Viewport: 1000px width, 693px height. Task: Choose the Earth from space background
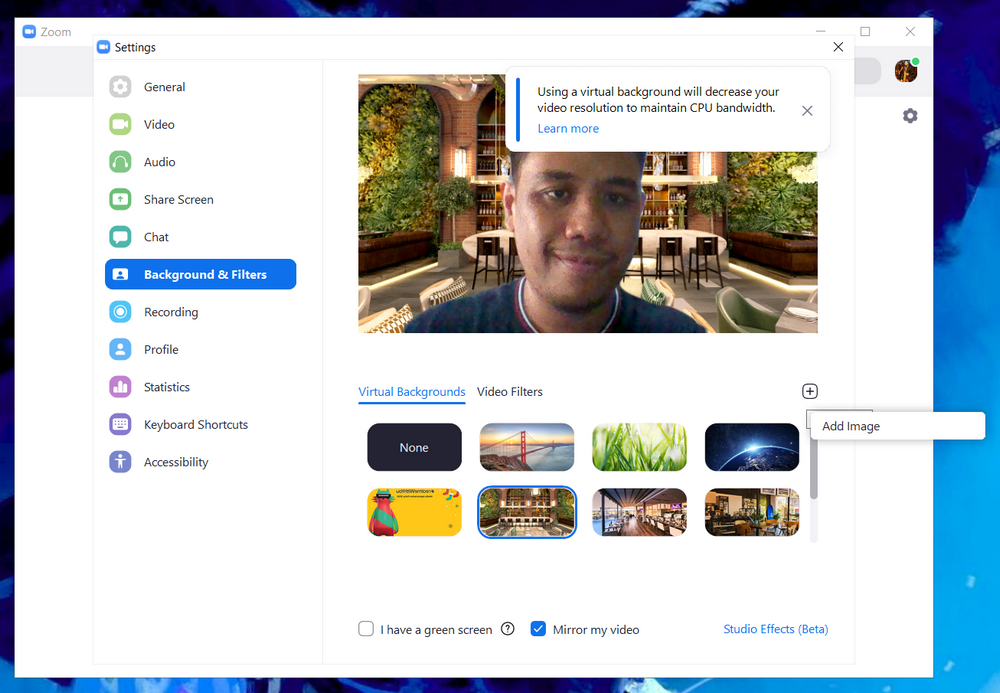pyautogui.click(x=752, y=448)
